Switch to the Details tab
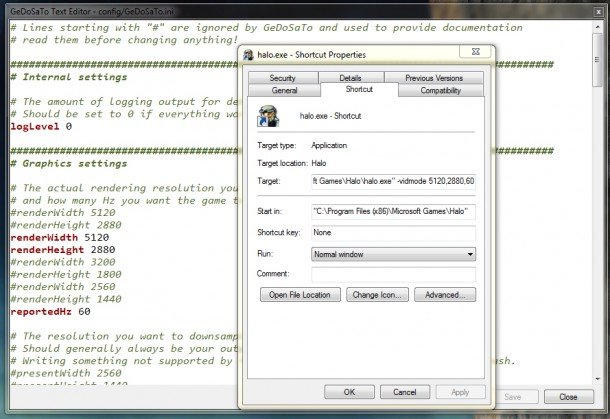The width and height of the screenshot is (610, 419). point(351,78)
